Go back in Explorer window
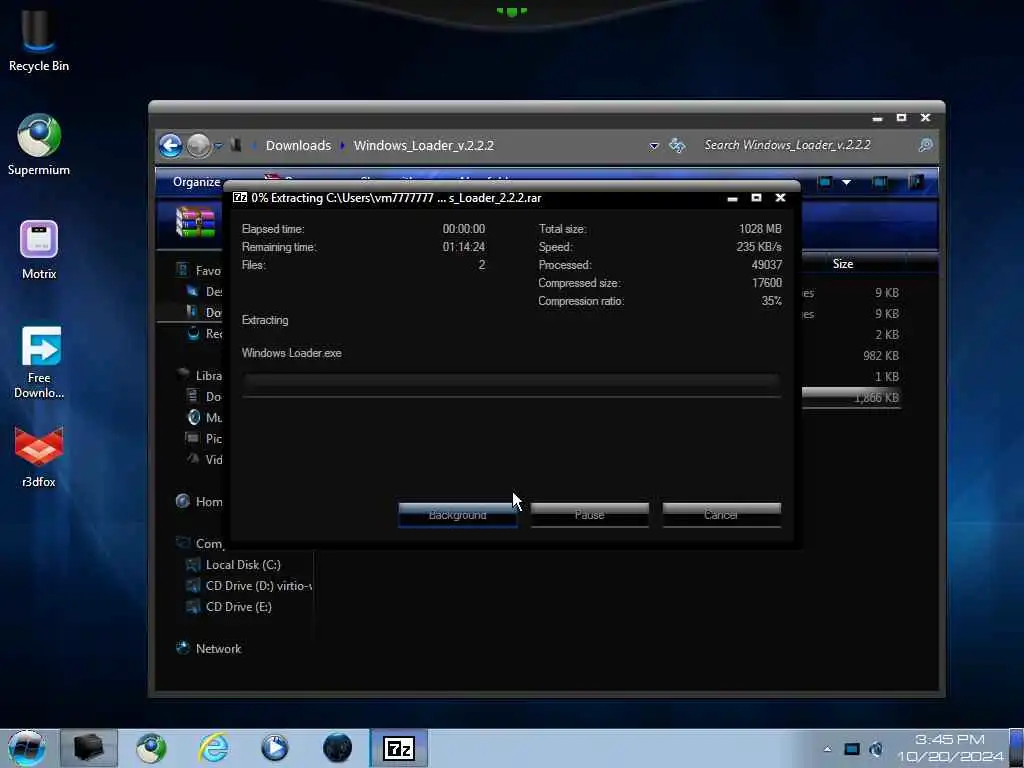This screenshot has height=768, width=1024. point(170,145)
